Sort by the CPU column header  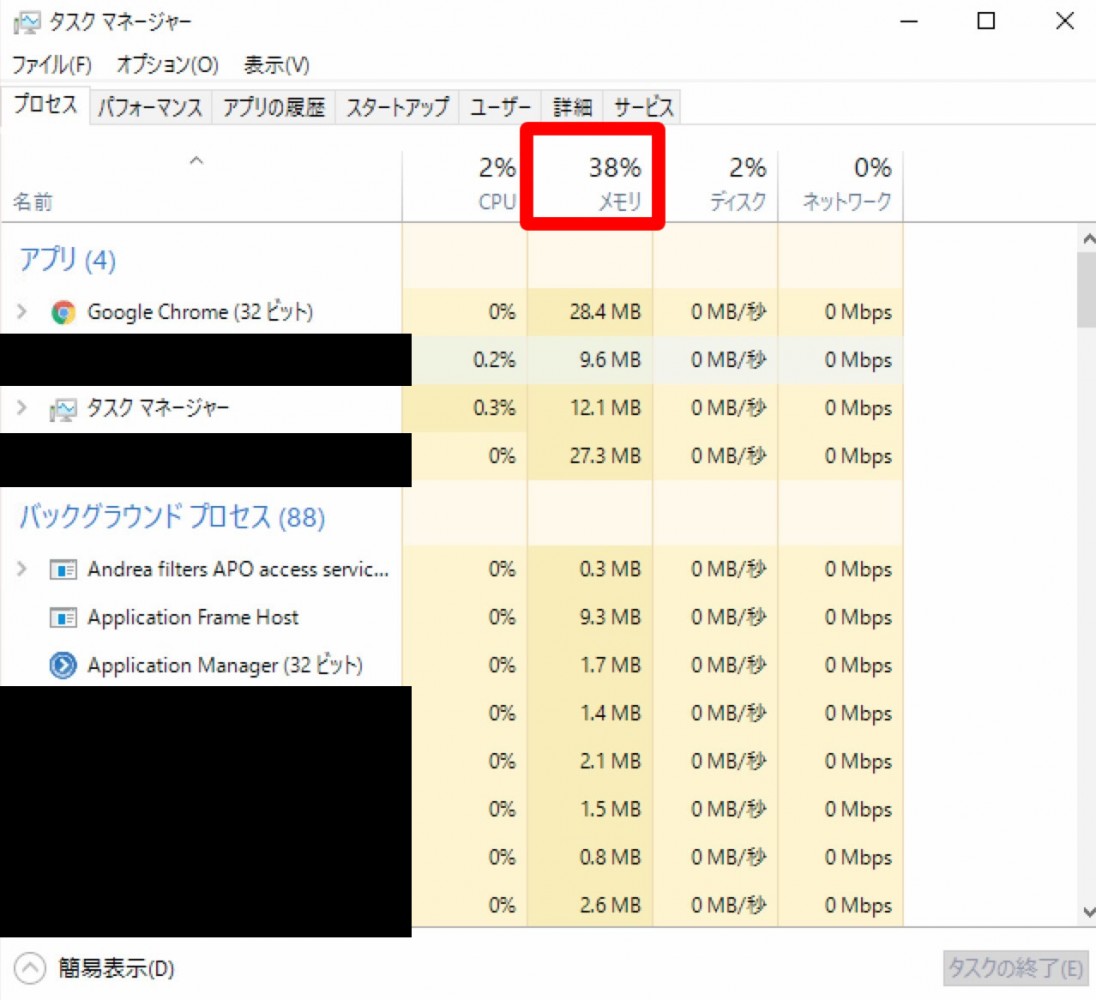465,186
